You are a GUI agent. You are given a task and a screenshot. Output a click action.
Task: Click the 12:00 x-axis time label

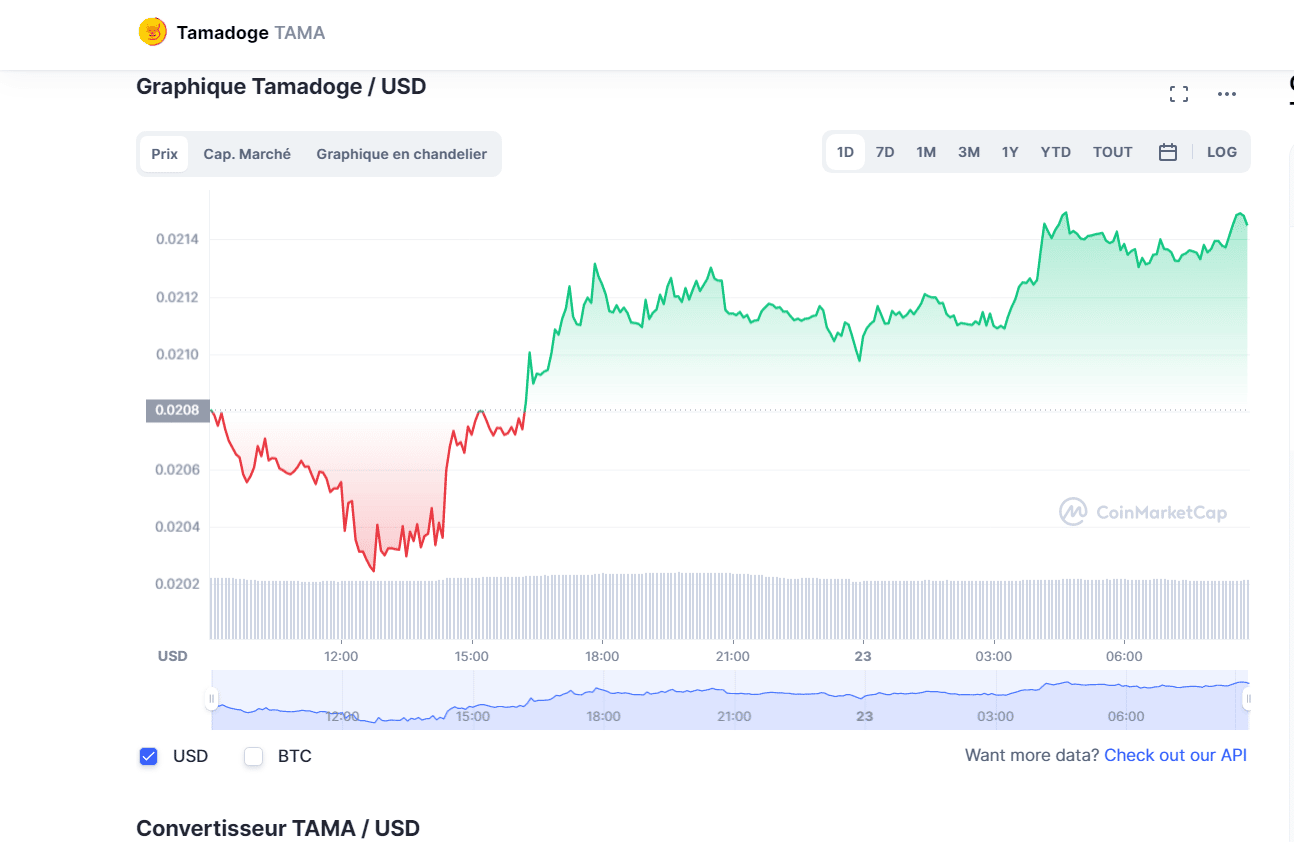[341, 656]
